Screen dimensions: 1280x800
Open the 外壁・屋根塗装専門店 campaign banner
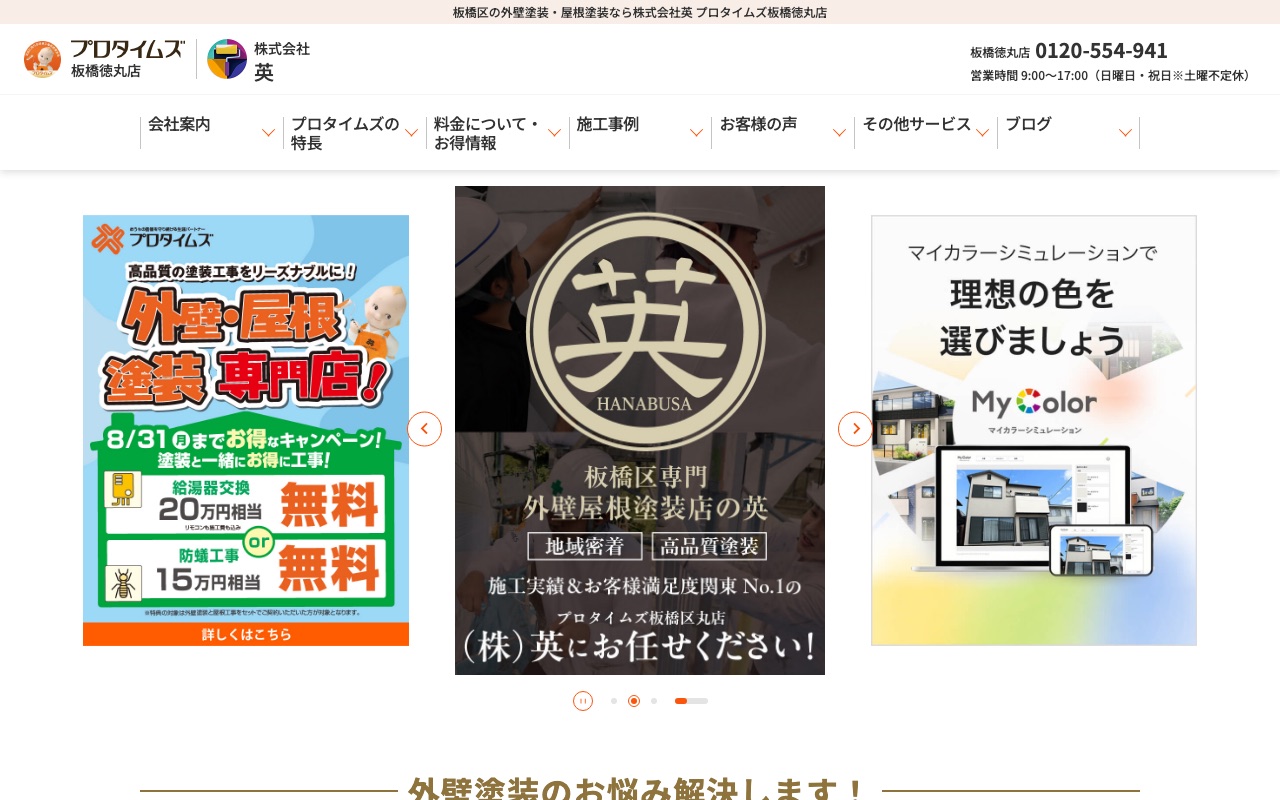[x=246, y=430]
